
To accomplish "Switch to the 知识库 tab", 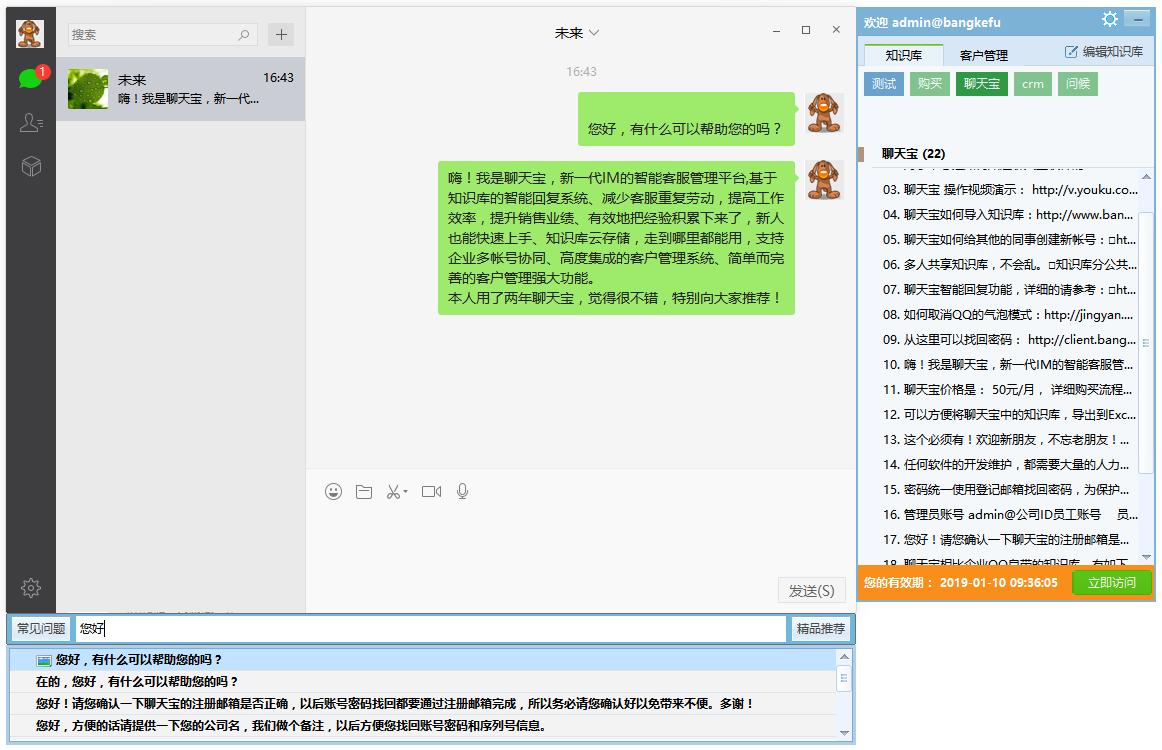I will [x=903, y=55].
